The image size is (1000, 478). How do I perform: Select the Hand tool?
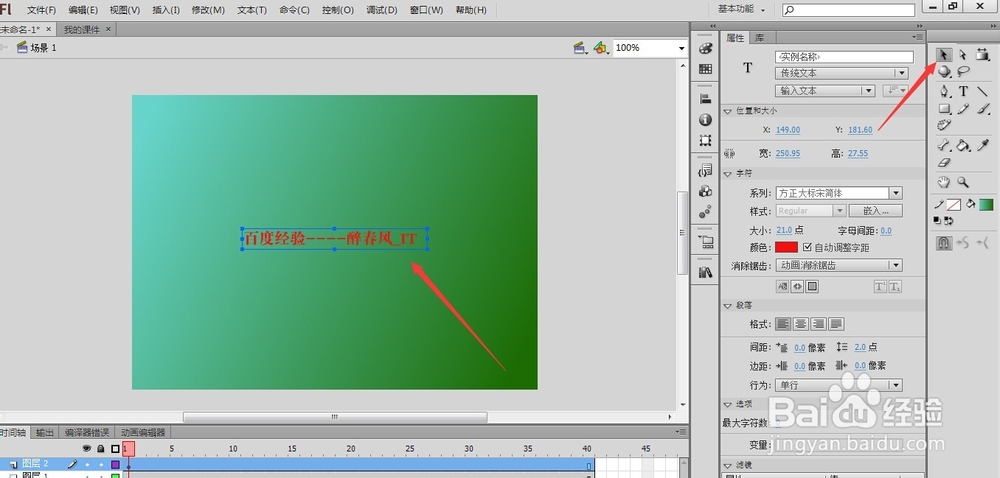[x=944, y=182]
